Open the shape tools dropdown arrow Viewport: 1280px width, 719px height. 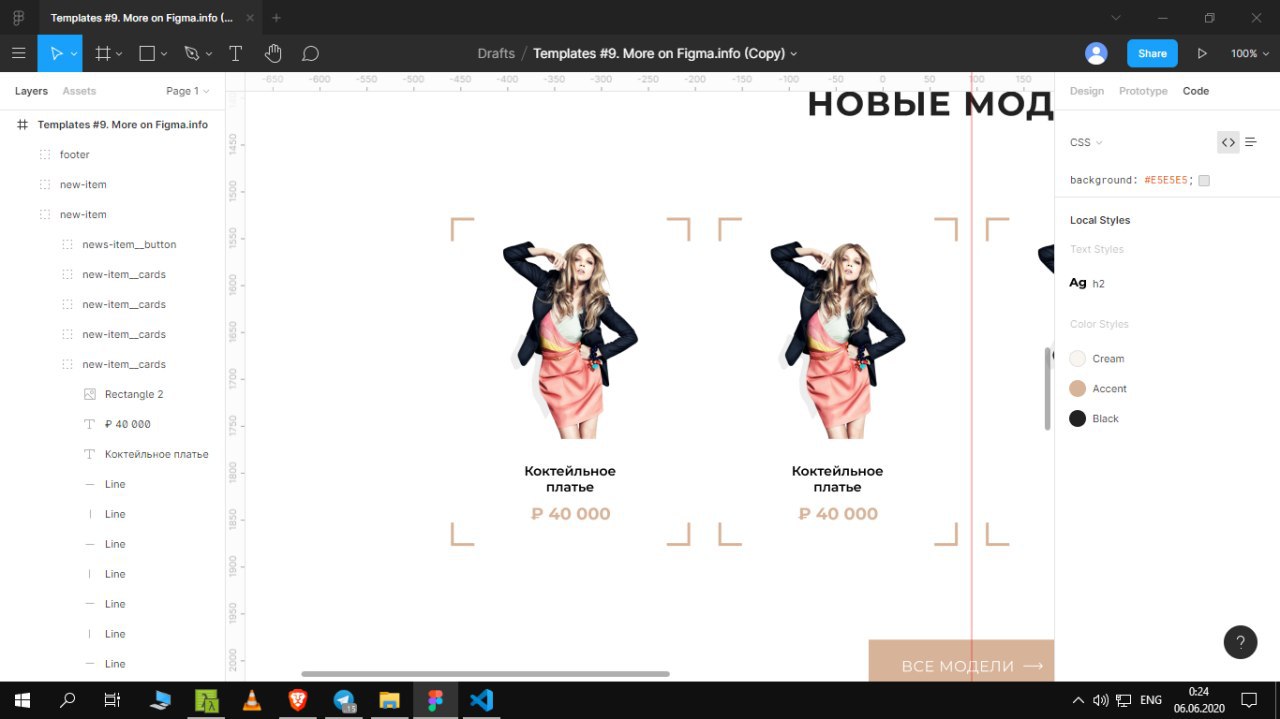click(164, 54)
